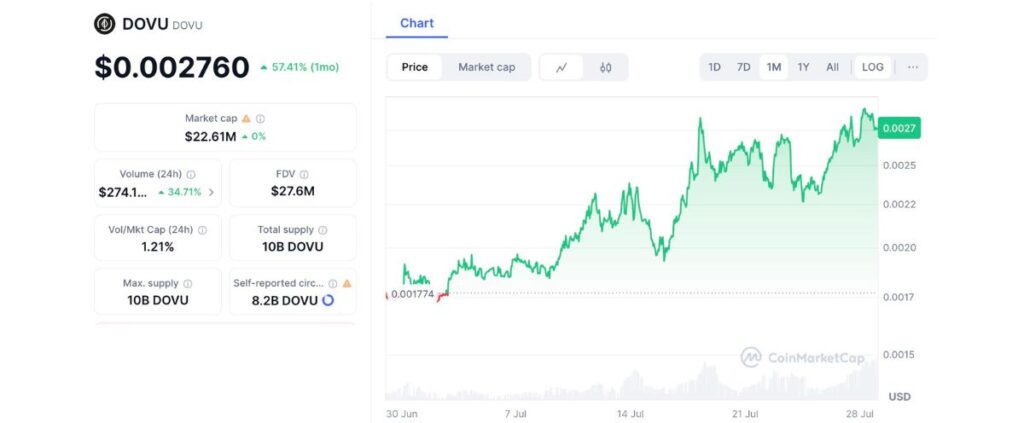This screenshot has height=423, width=1024.
Task: Switch to the line chart view
Action: 562,67
